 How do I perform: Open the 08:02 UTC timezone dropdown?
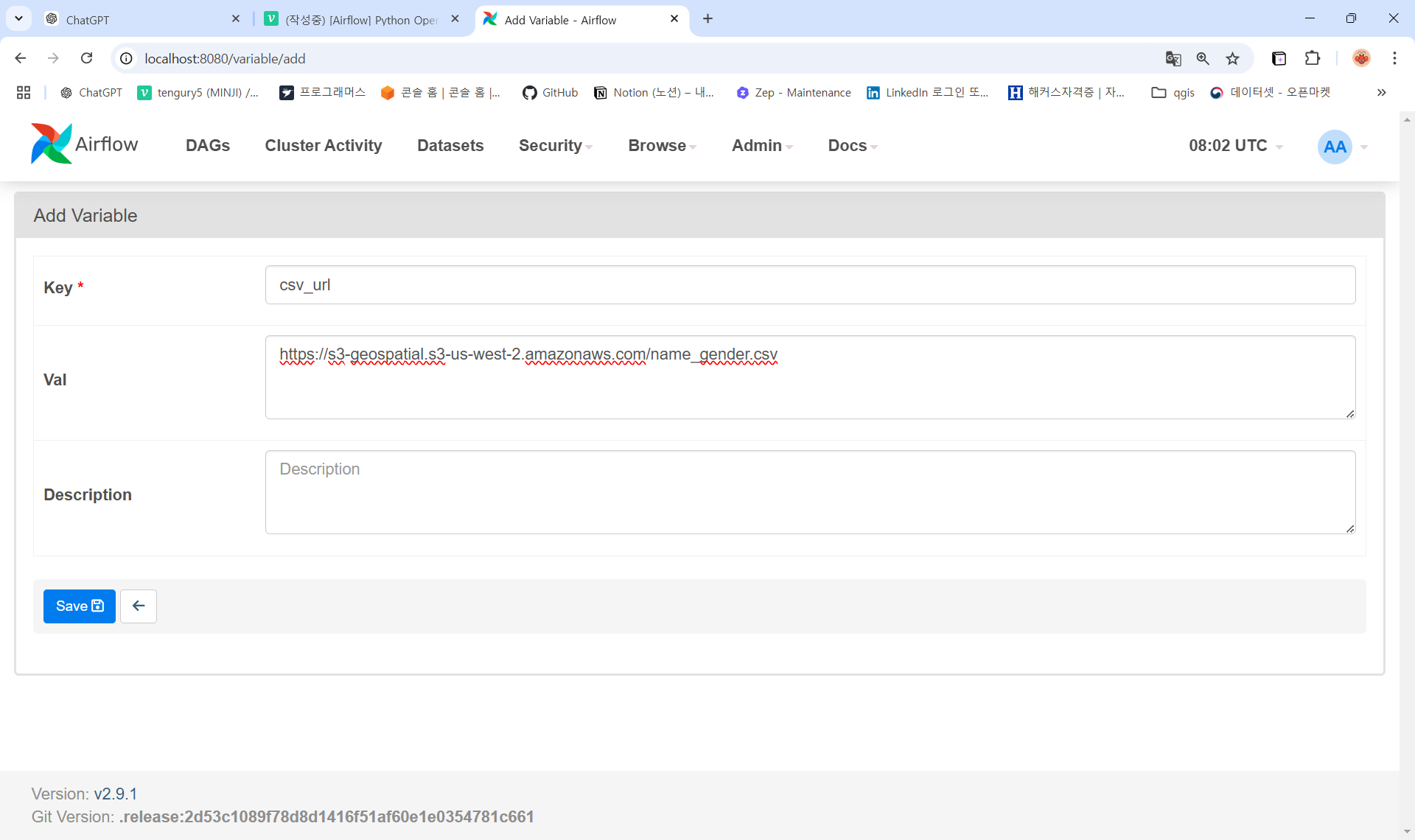pyautogui.click(x=1235, y=145)
